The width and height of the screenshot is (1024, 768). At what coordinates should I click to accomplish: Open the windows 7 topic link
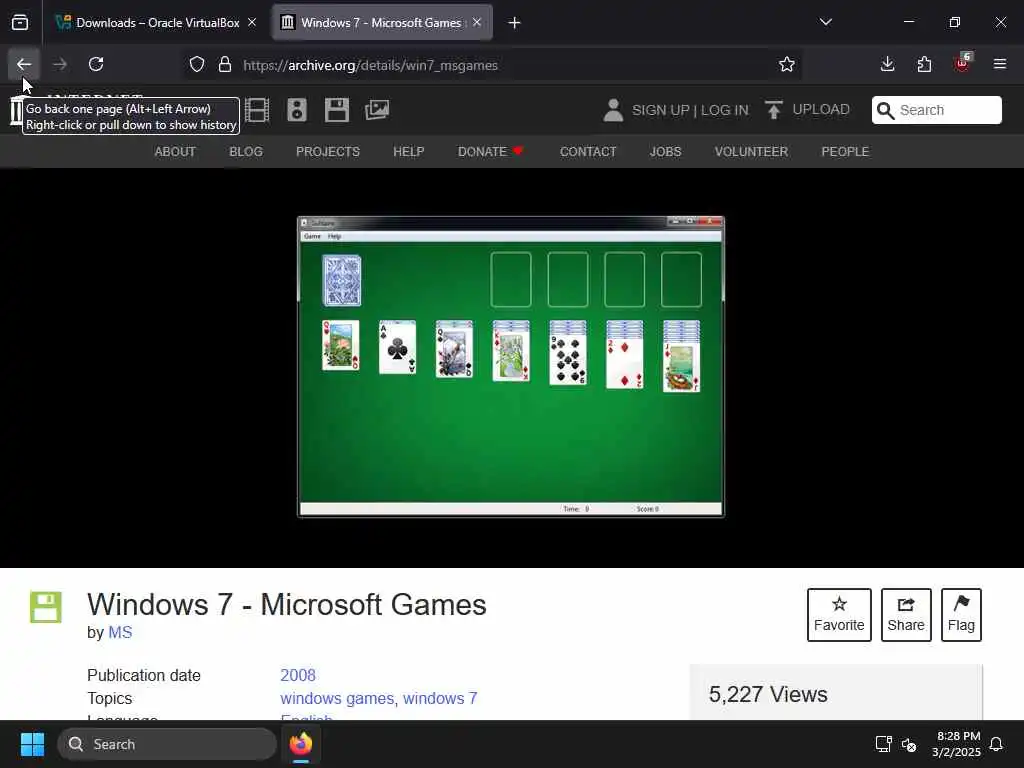coord(440,698)
